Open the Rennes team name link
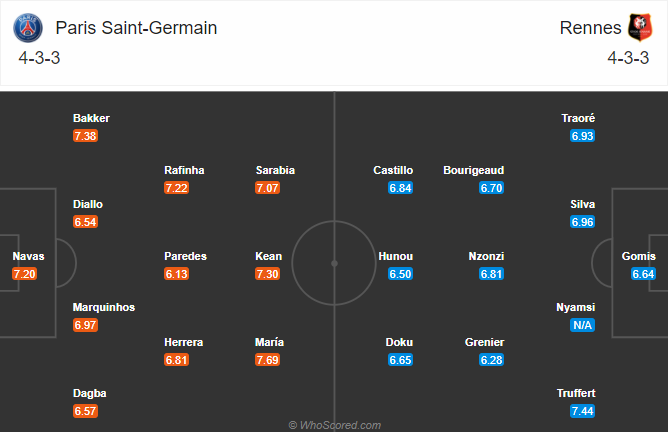This screenshot has width=670, height=432. pos(590,28)
